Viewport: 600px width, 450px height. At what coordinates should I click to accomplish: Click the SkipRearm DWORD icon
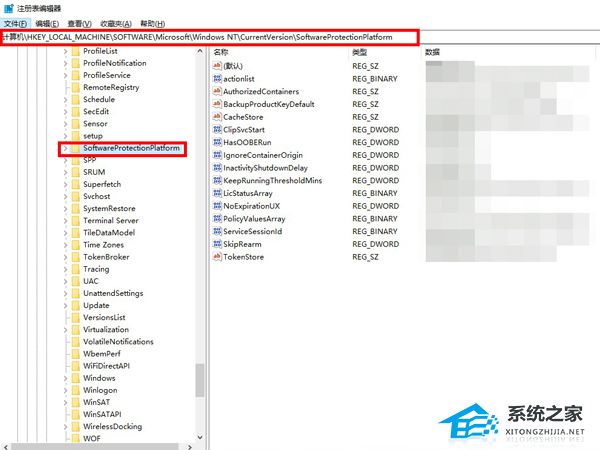(x=217, y=244)
